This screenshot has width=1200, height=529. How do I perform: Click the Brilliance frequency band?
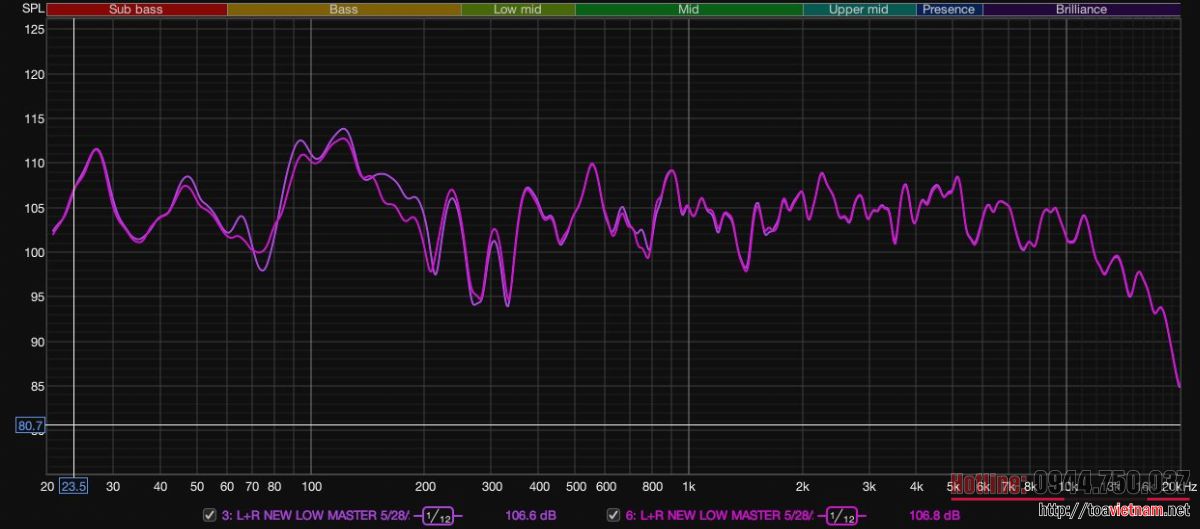pos(1081,9)
